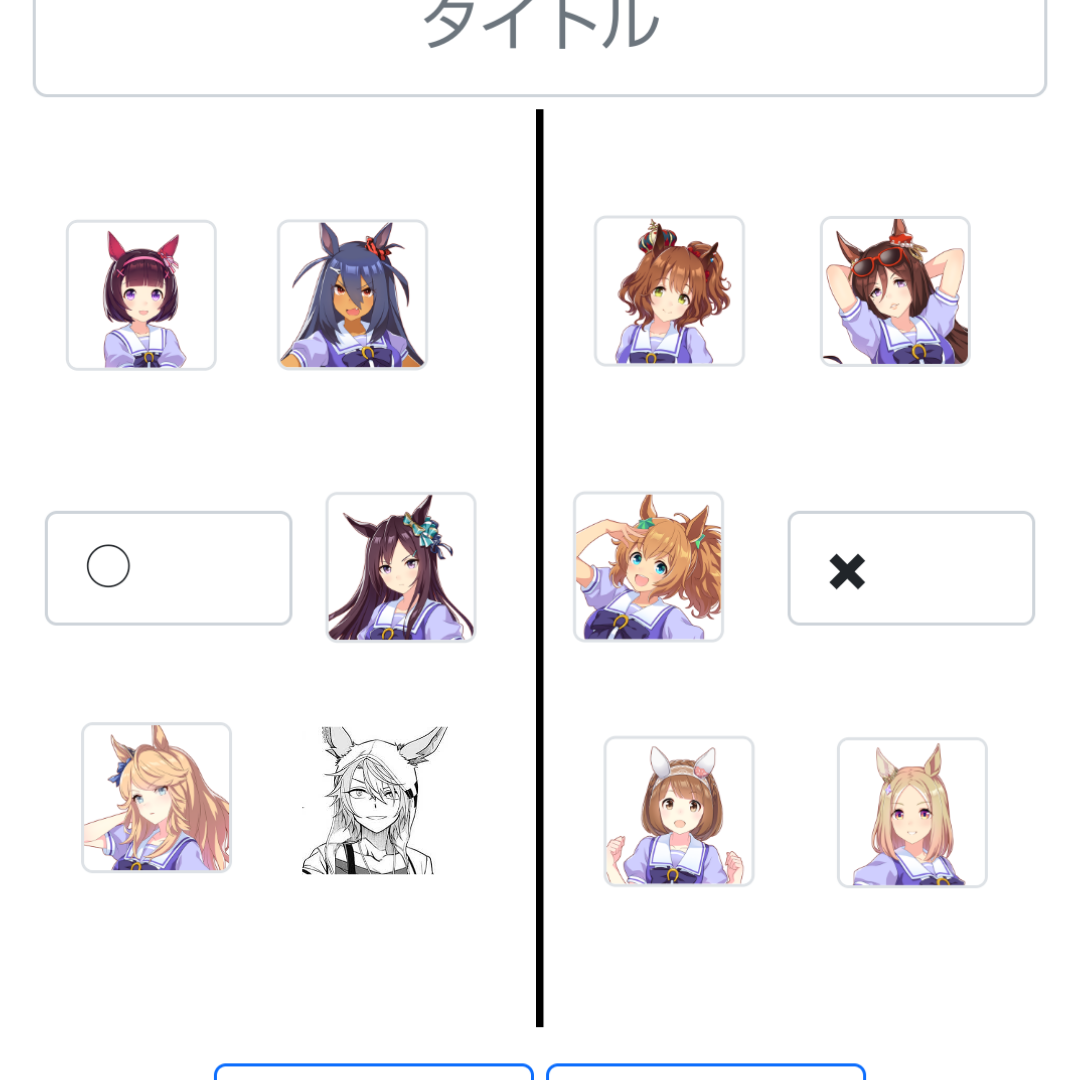
Task: Pick the pale blonde girl with purple eyes
Action: (912, 813)
